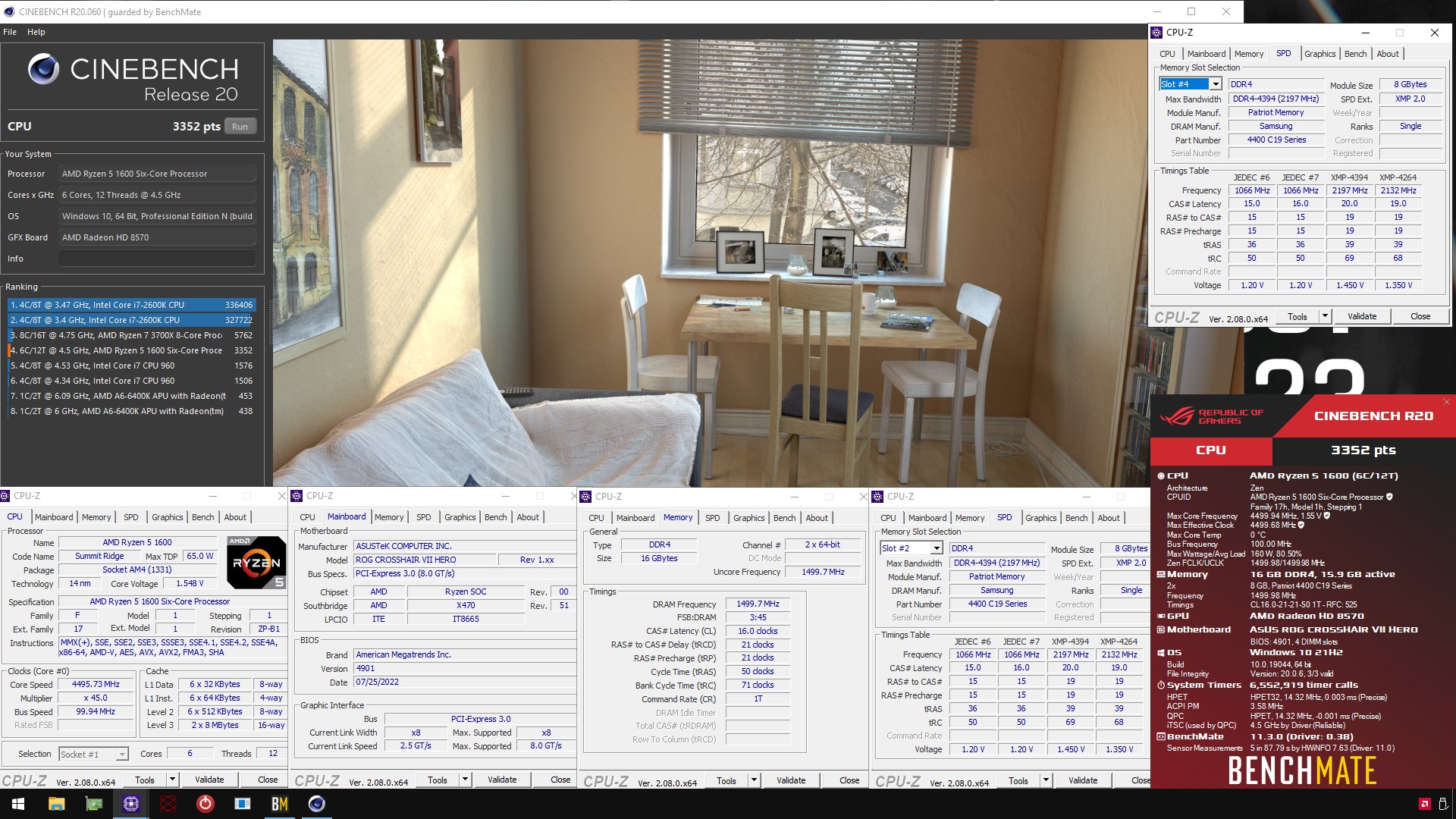Select ranking row '1C/2T @ 6.09 GHz AMD A6-6400K'
This screenshot has width=1456, height=819.
(x=132, y=396)
